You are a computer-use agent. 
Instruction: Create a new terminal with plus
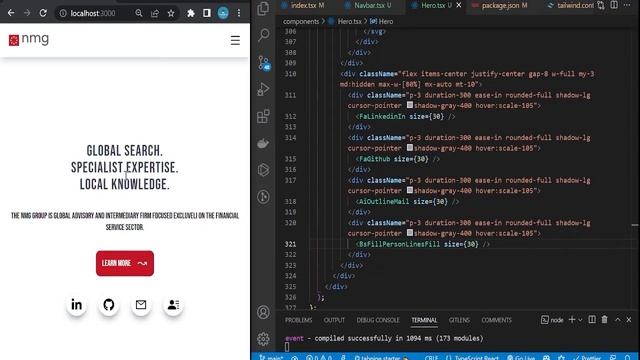point(572,320)
